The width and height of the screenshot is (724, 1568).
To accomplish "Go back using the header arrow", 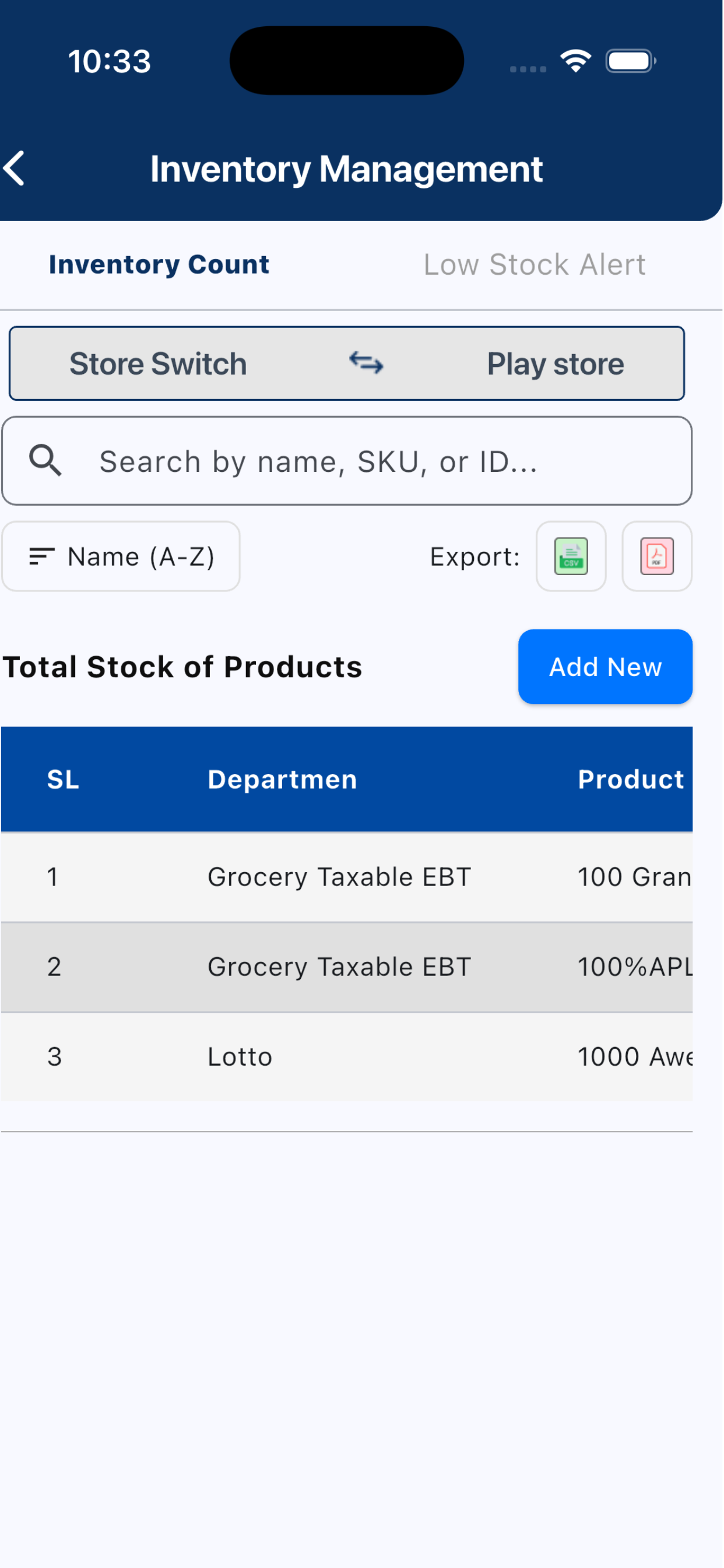I will (15, 169).
